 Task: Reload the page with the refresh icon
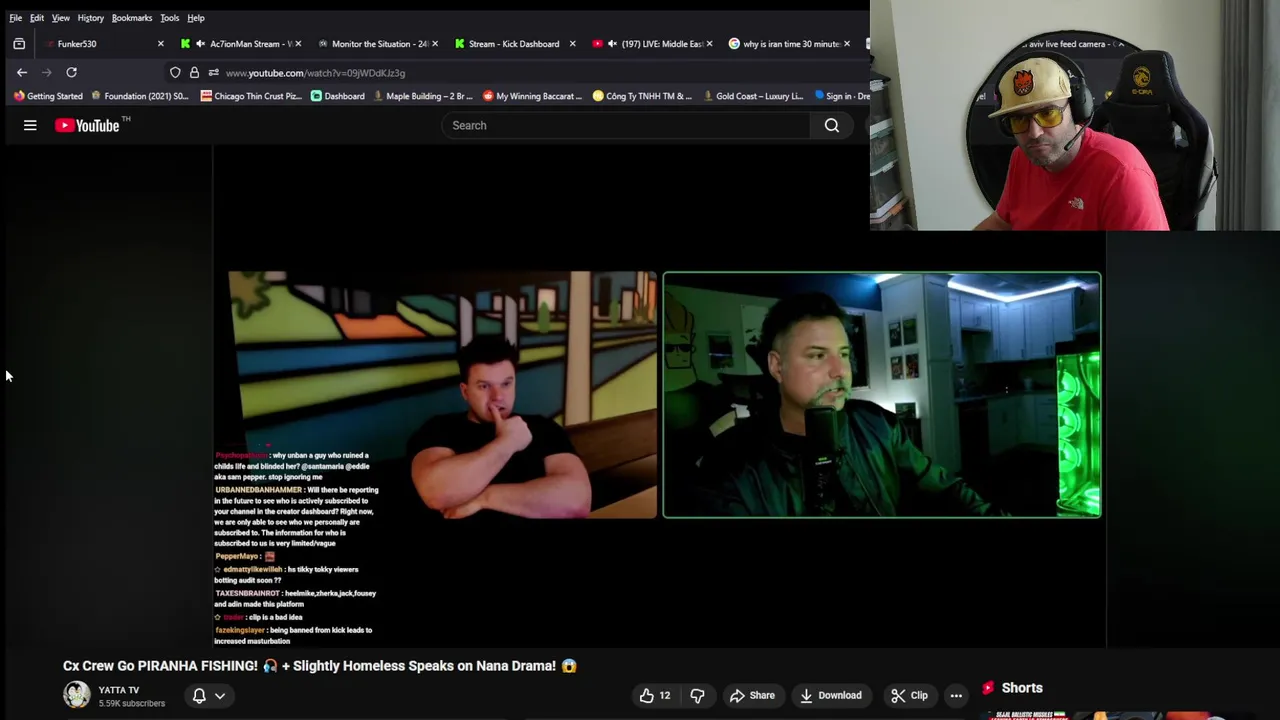click(71, 72)
